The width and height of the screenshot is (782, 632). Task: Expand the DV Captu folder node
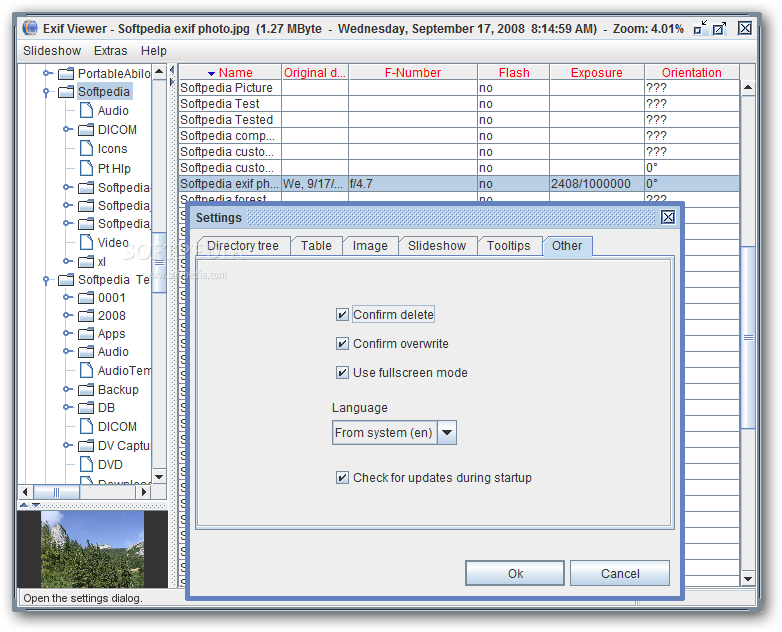pos(67,445)
